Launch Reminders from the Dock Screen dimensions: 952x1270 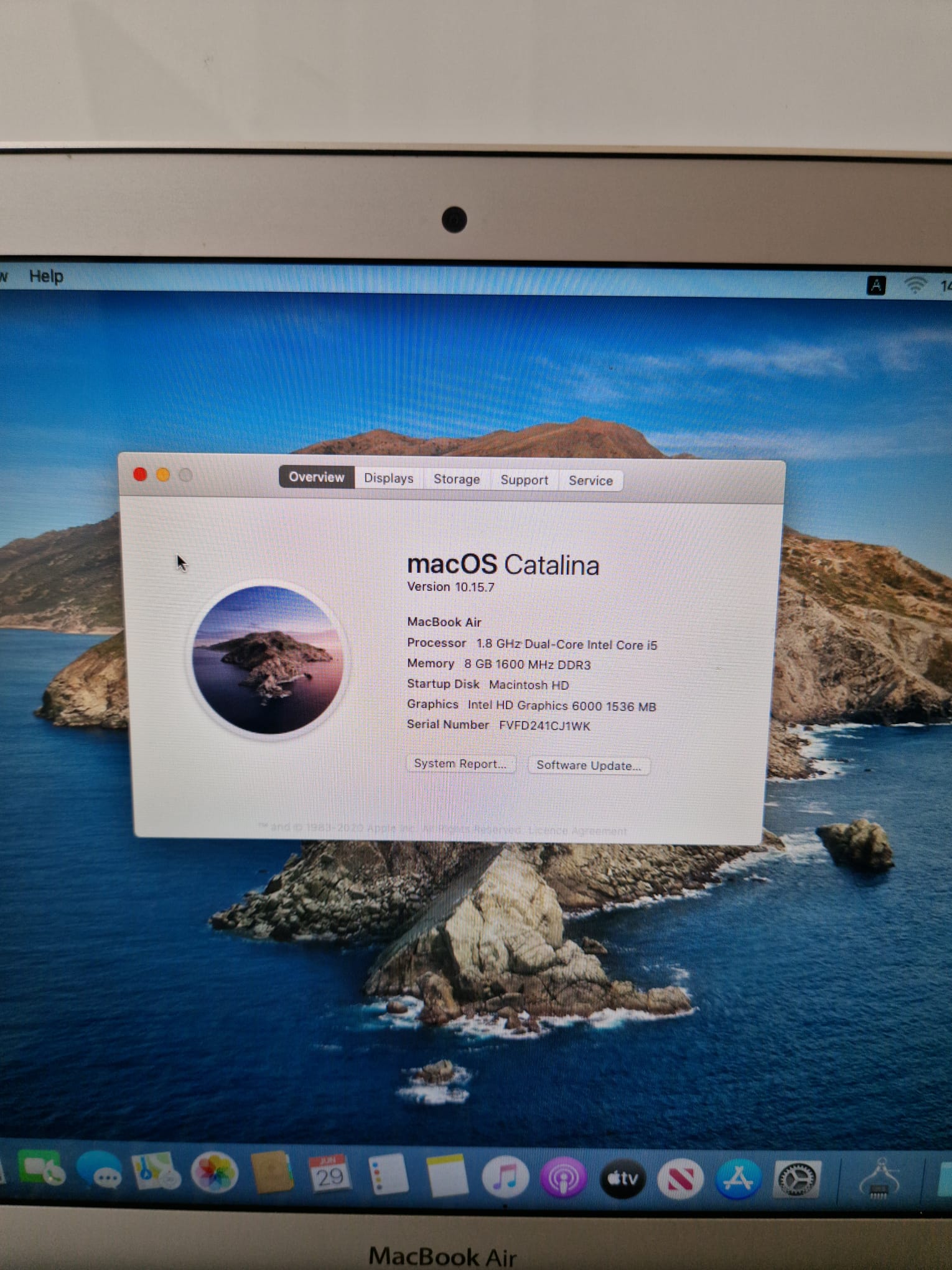click(x=388, y=1175)
